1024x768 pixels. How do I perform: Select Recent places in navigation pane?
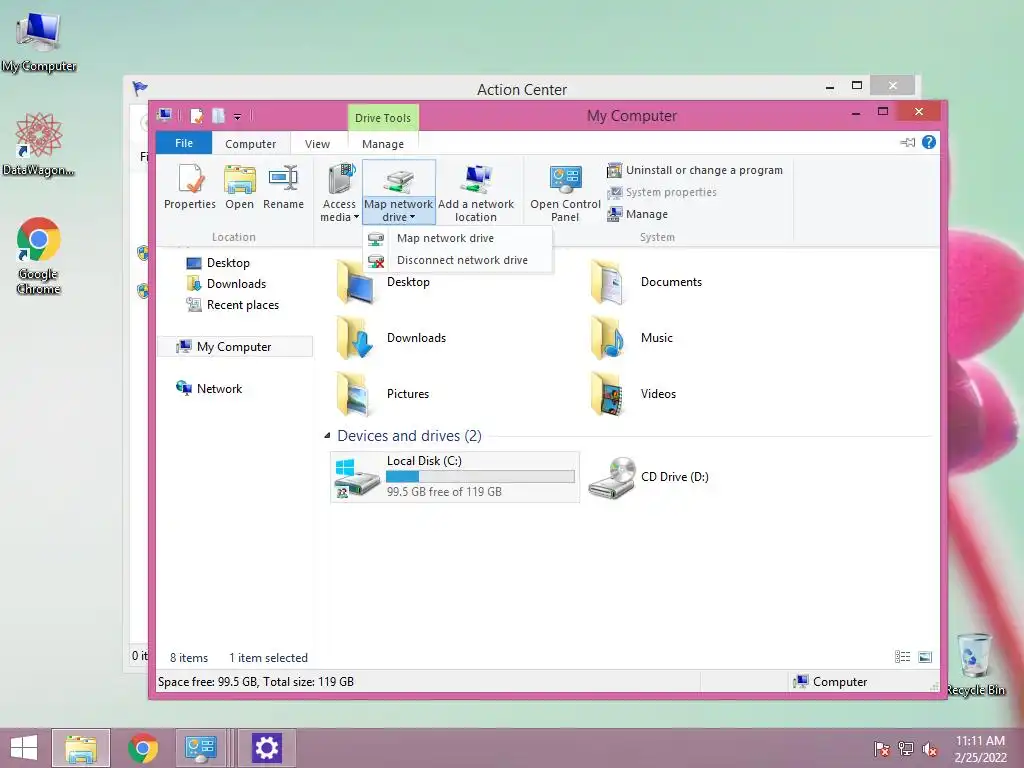(x=232, y=304)
